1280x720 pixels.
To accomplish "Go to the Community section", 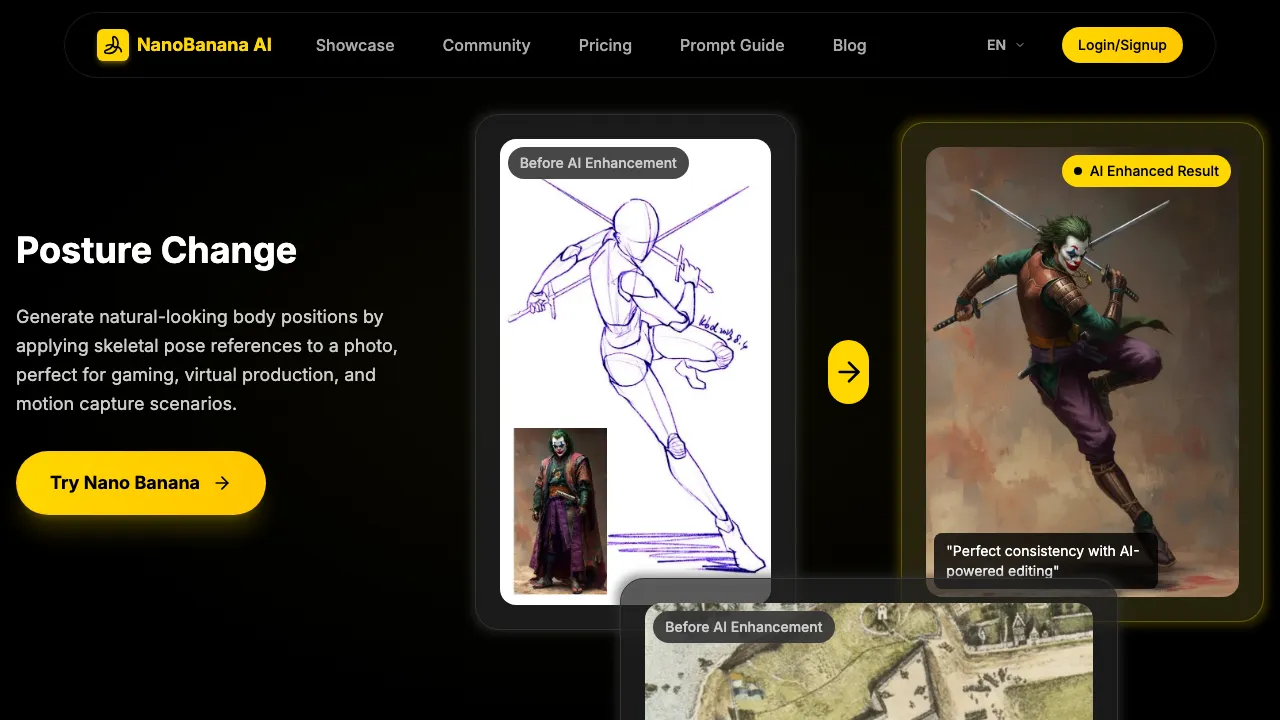I will click(486, 45).
